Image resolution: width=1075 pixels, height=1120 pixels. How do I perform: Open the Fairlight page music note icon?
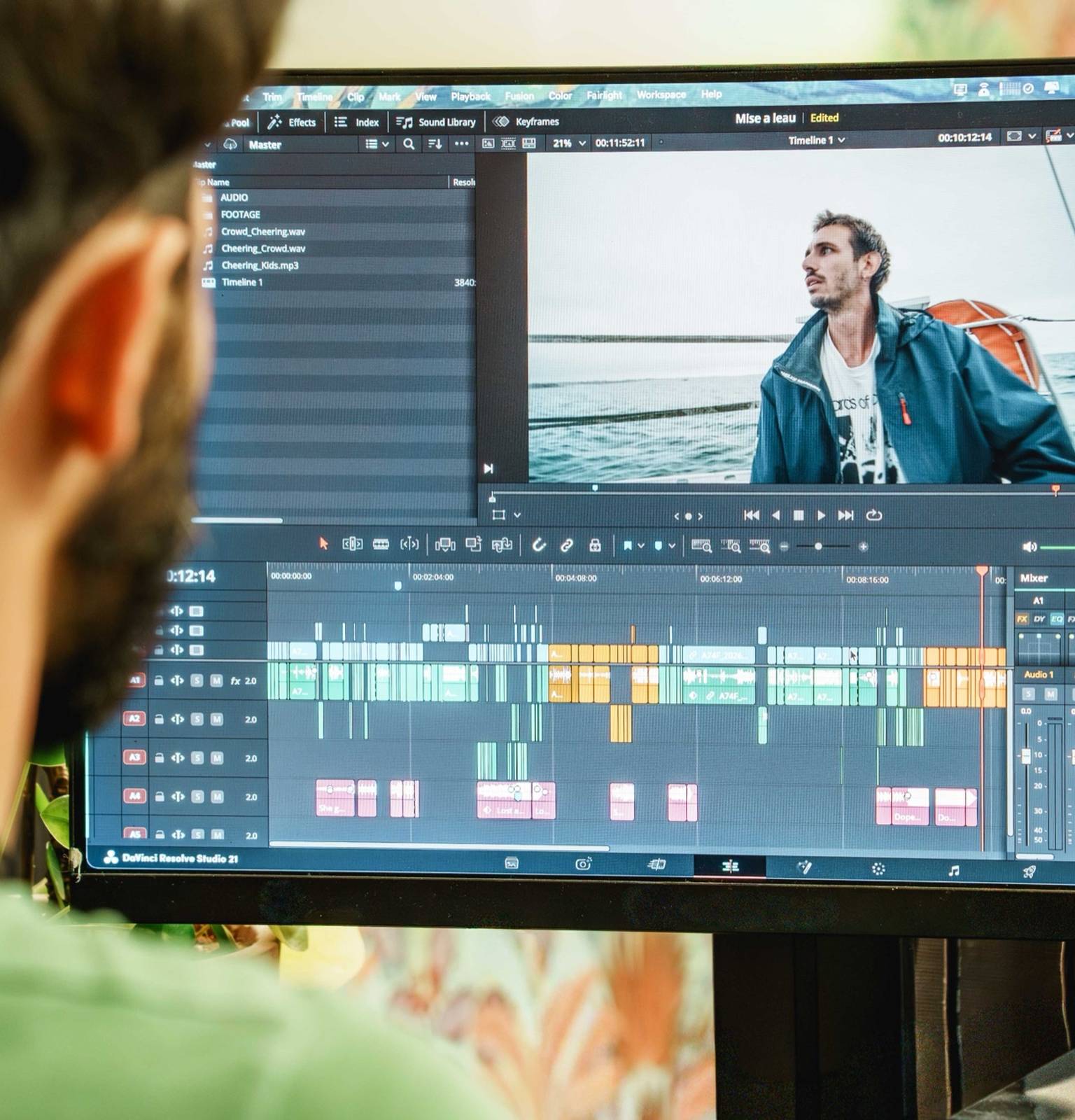coord(953,870)
